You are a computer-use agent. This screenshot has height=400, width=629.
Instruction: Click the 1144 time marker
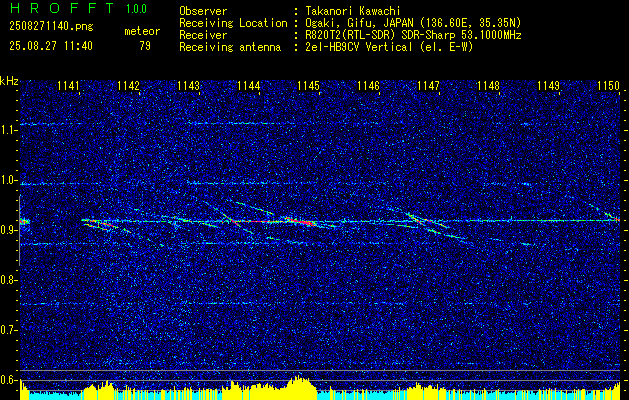tap(248, 85)
